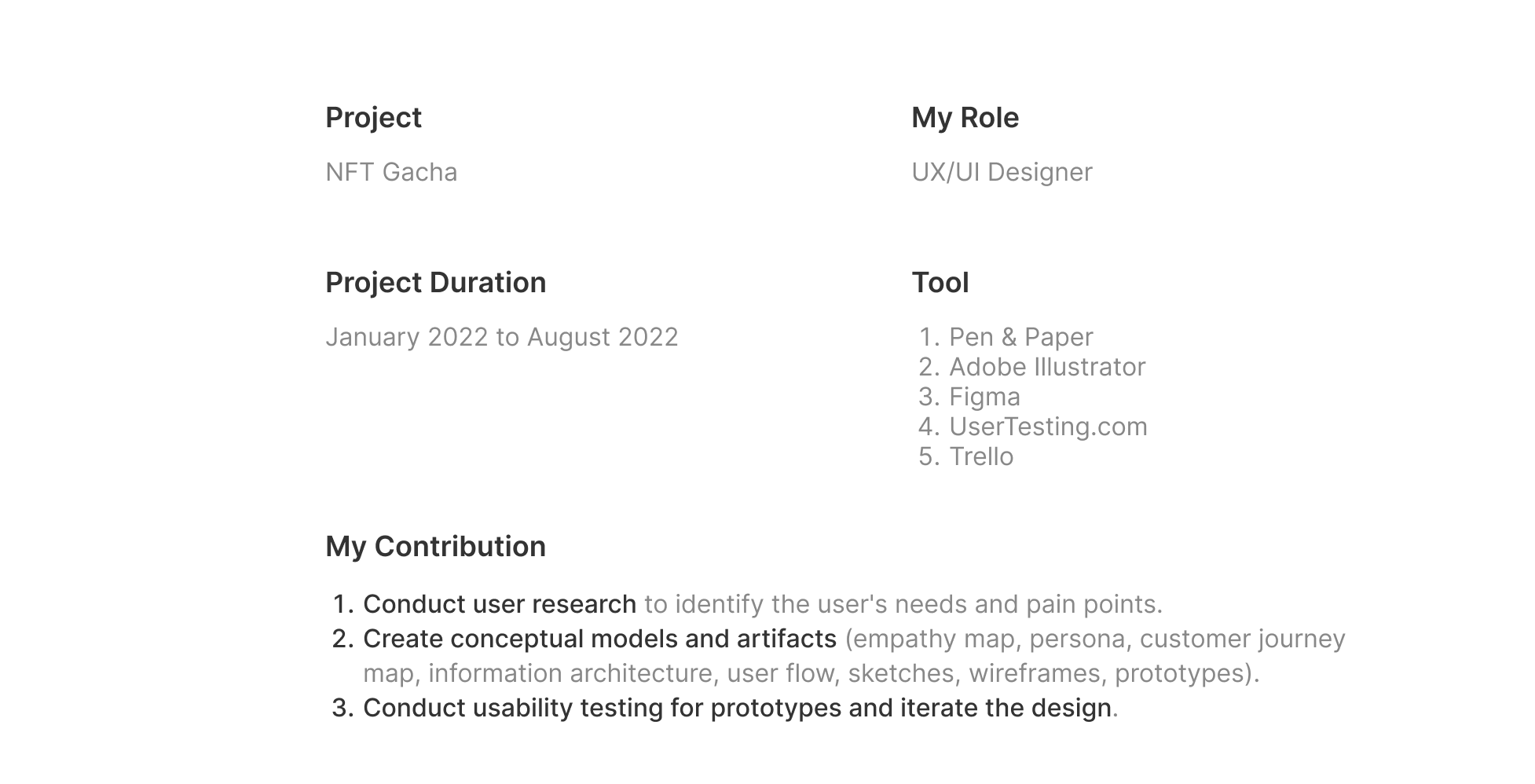
Task: Click the Trello list entry
Action: pos(981,456)
